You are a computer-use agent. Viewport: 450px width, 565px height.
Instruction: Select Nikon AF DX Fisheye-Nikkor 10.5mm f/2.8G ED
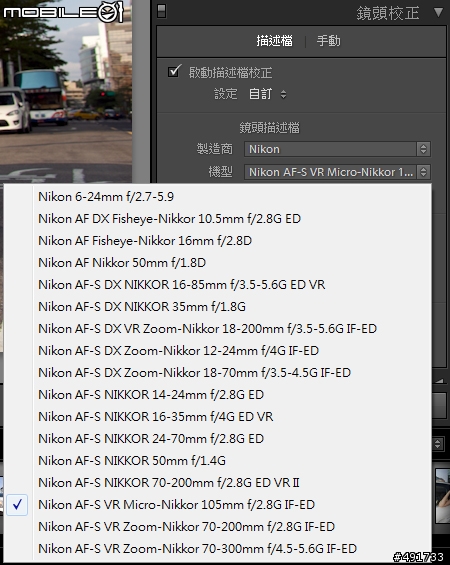pyautogui.click(x=218, y=219)
